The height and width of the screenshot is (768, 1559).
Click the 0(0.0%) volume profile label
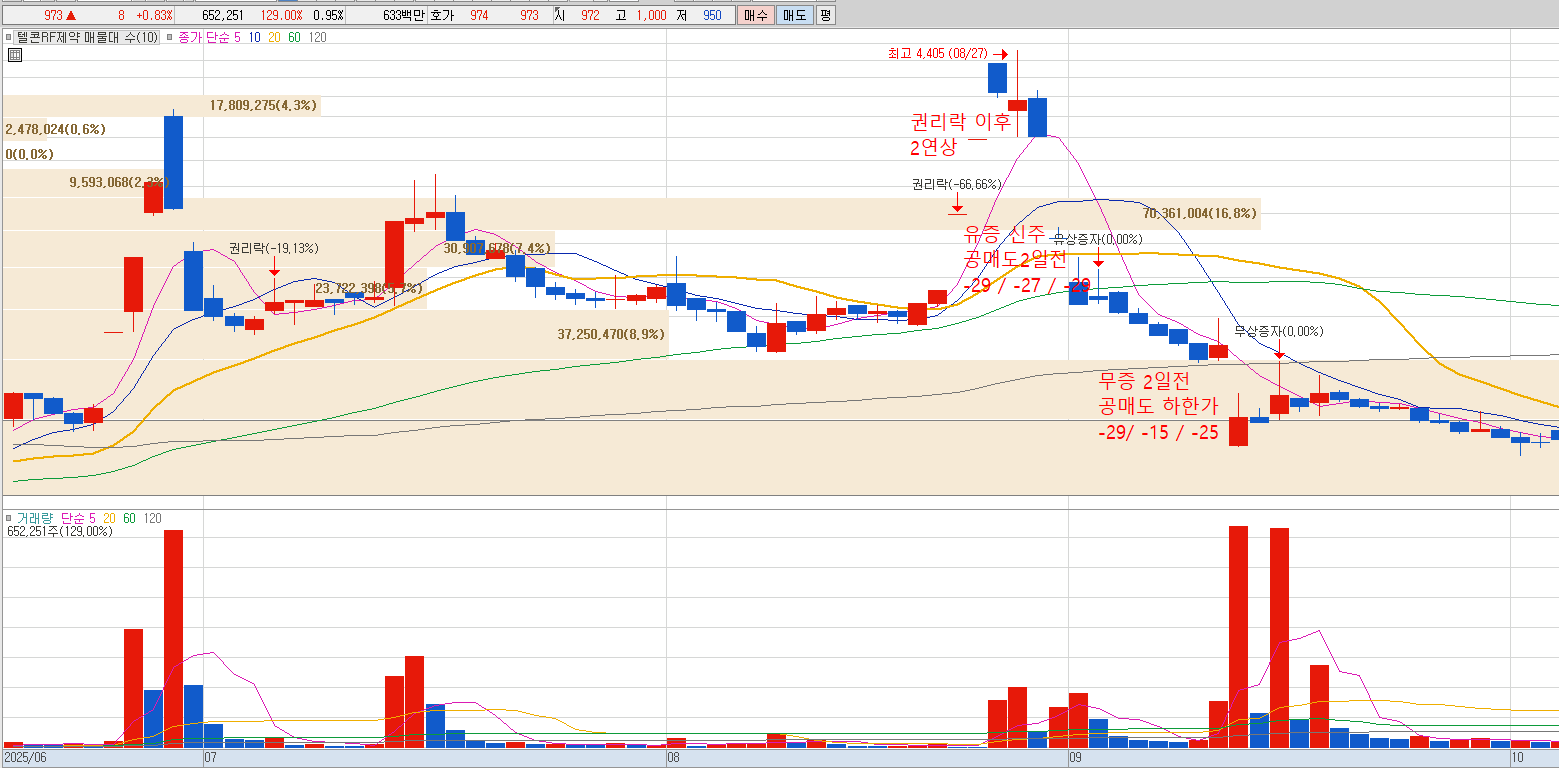(x=29, y=155)
